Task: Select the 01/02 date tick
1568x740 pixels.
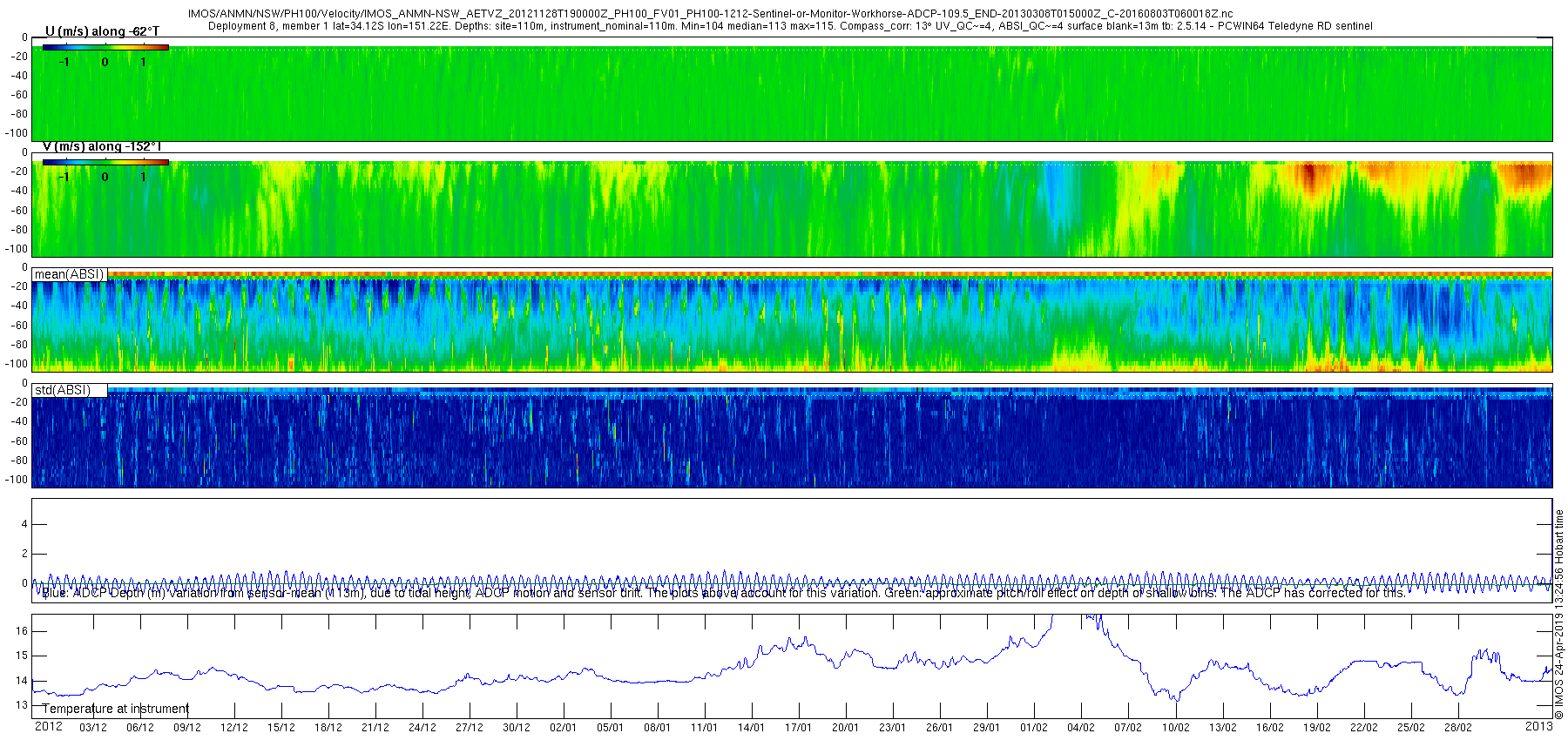Action: [1034, 728]
